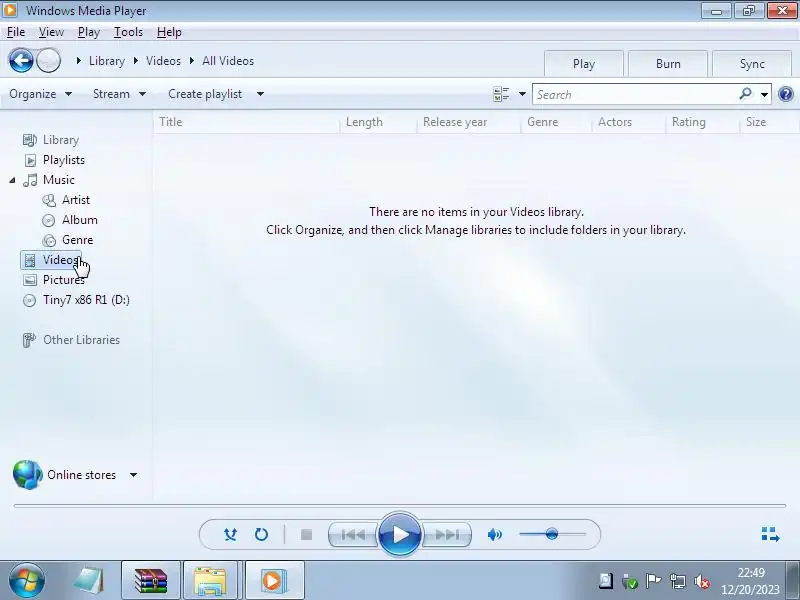Expand the Library breadcrumb arrow
The height and width of the screenshot is (600, 800).
click(x=79, y=61)
